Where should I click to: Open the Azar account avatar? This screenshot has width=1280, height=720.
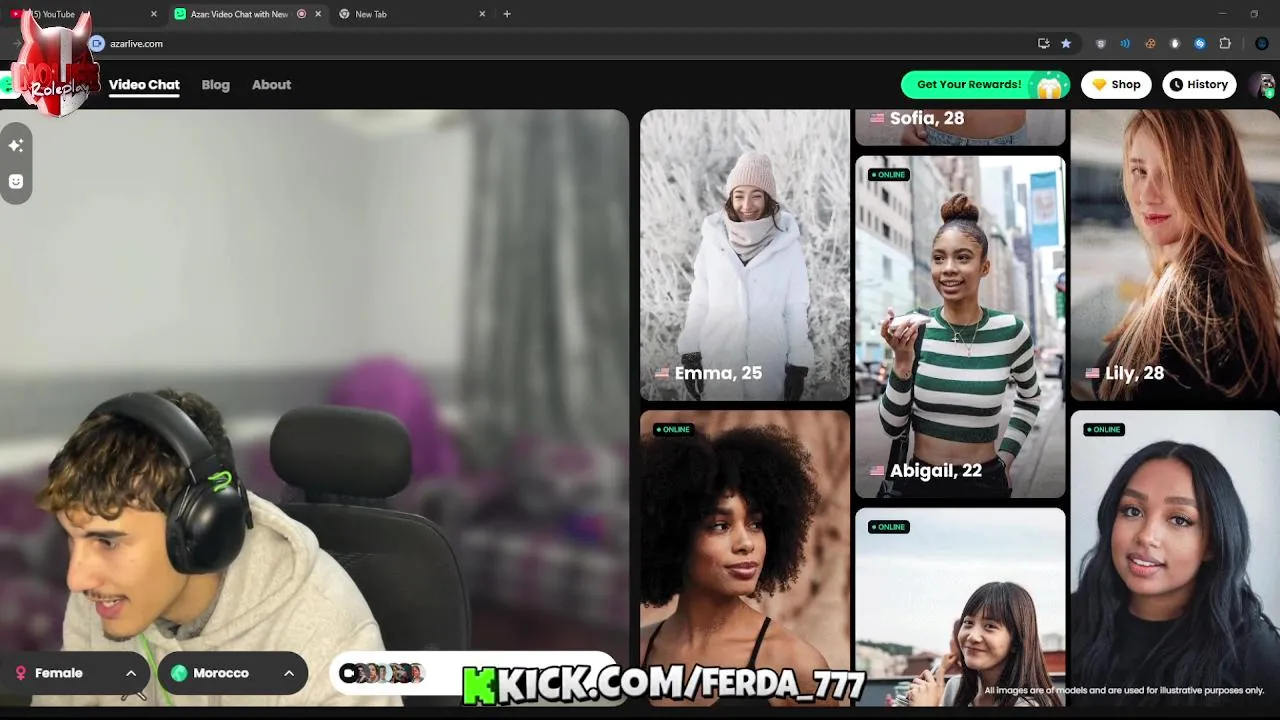tap(1264, 85)
